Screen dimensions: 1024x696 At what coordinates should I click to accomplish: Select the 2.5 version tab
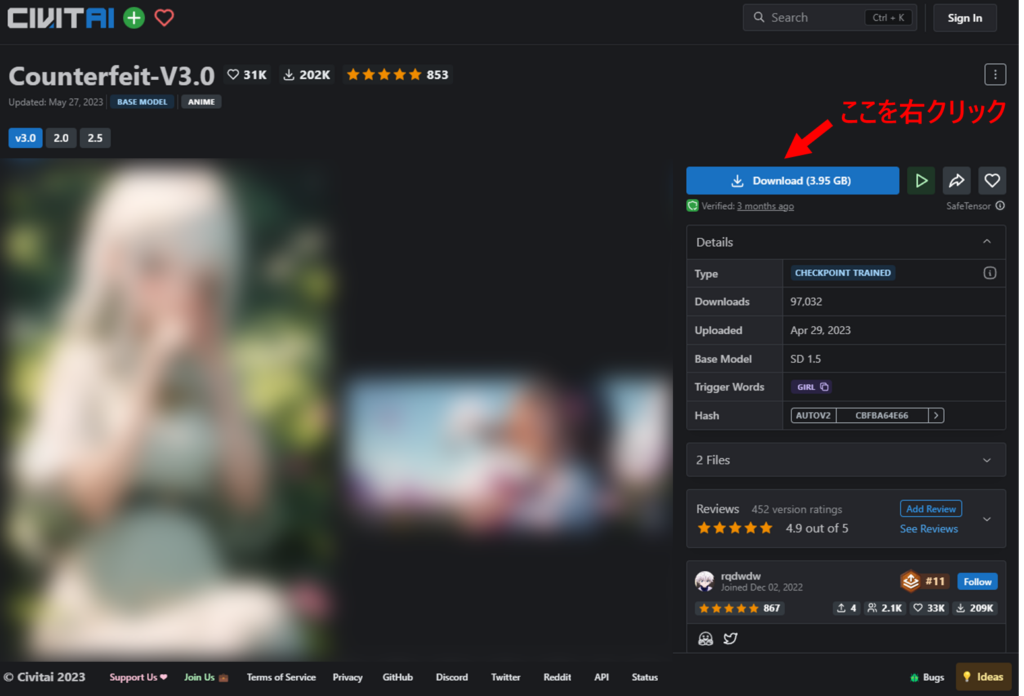pos(95,138)
